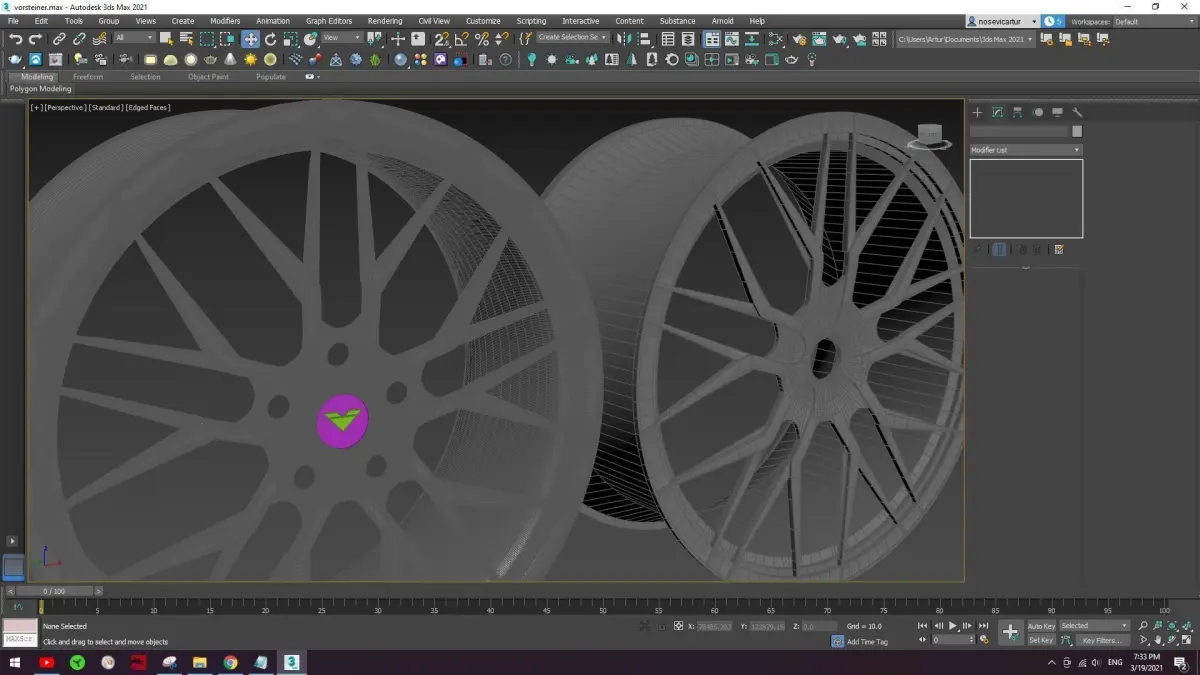Click the Undo arrow icon
This screenshot has width=1200, height=675.
15,39
